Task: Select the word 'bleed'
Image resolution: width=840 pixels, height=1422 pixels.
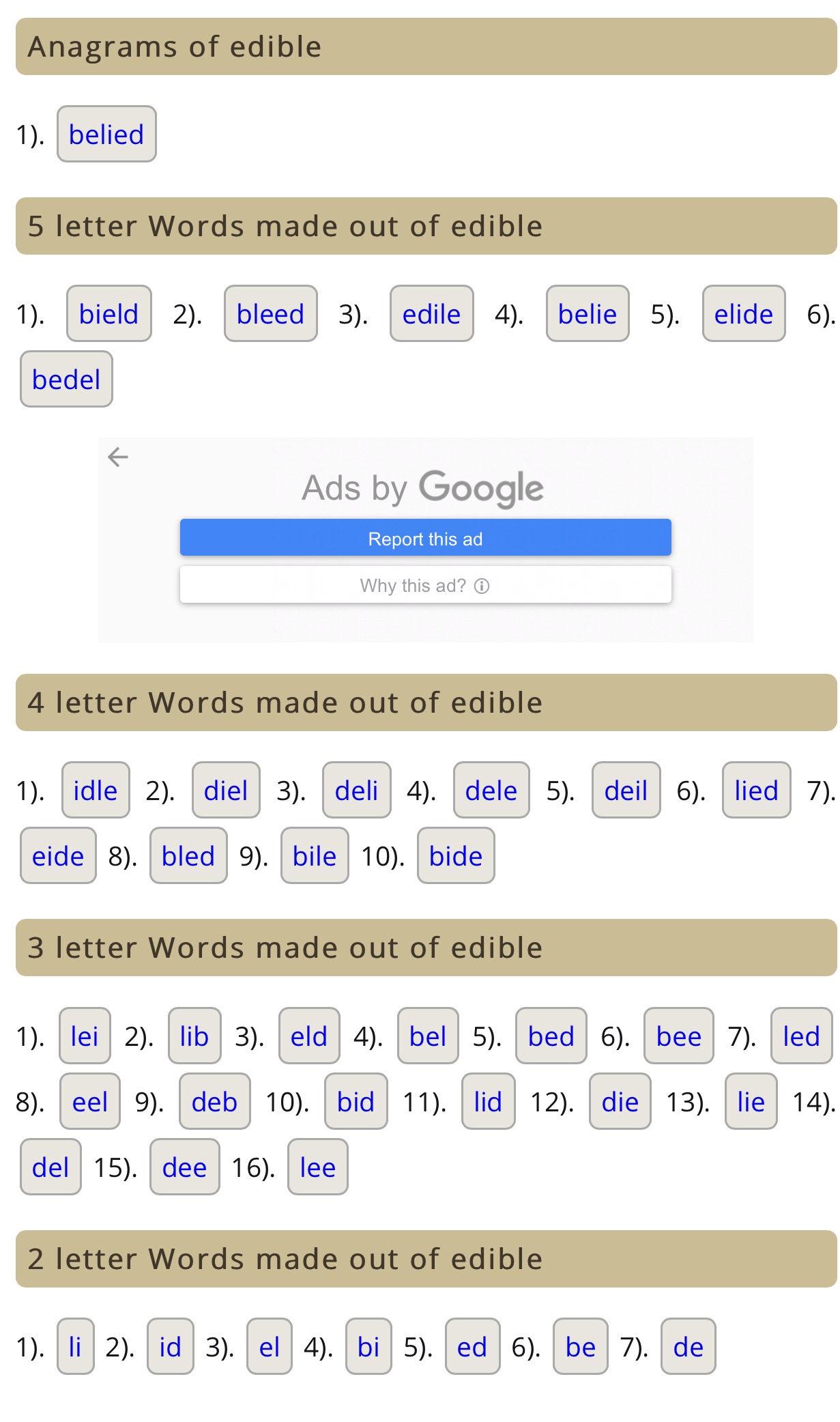Action: [x=270, y=314]
